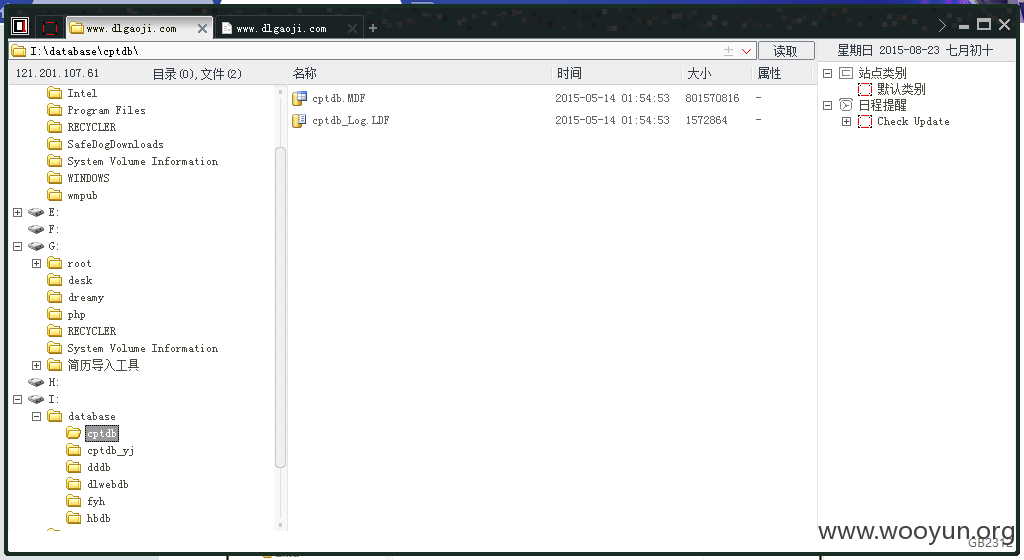Add a new tab with plus button
The height and width of the screenshot is (560, 1024).
373,28
